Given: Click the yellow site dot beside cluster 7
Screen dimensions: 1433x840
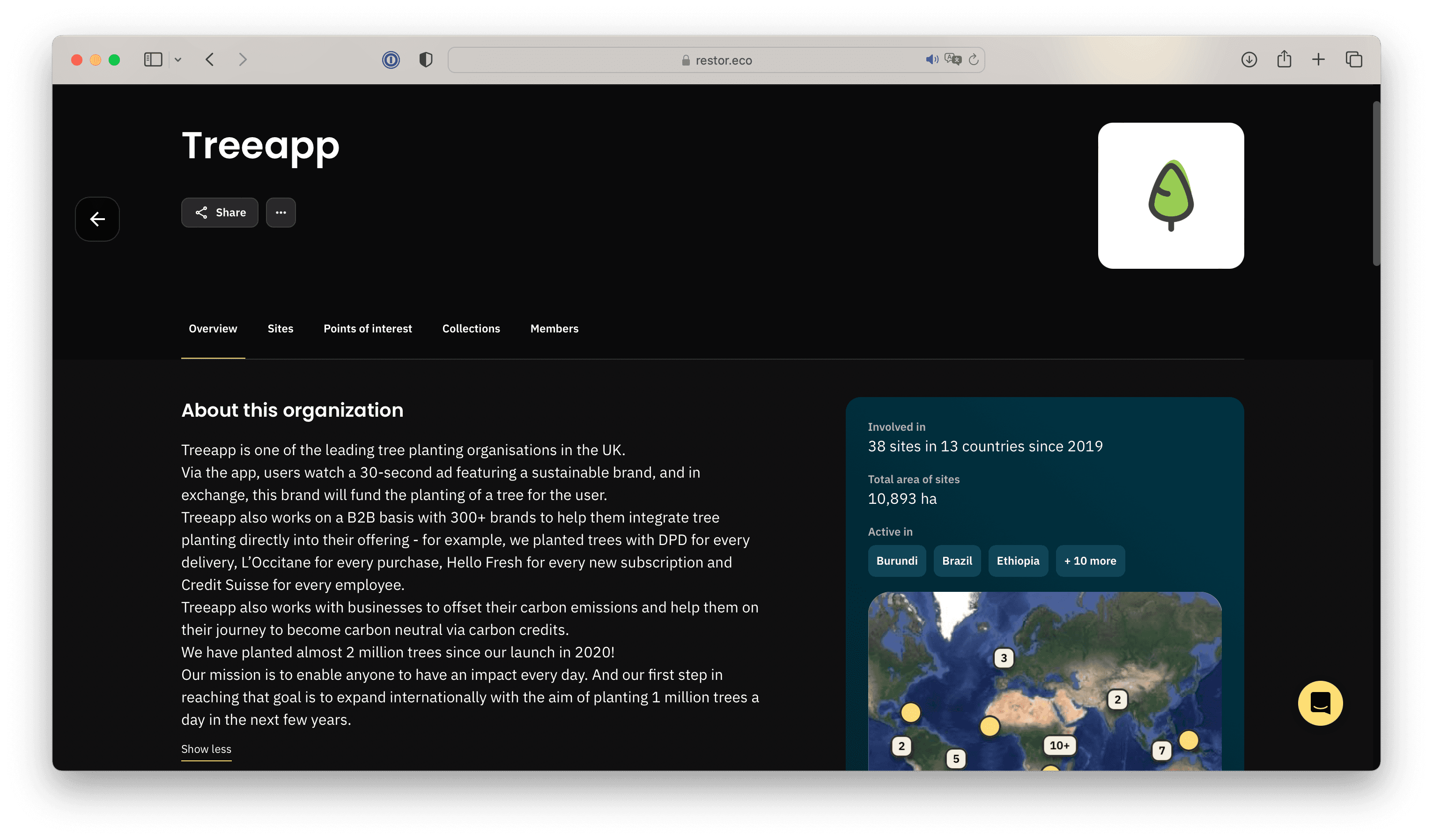Looking at the screenshot, I should pos(1189,740).
